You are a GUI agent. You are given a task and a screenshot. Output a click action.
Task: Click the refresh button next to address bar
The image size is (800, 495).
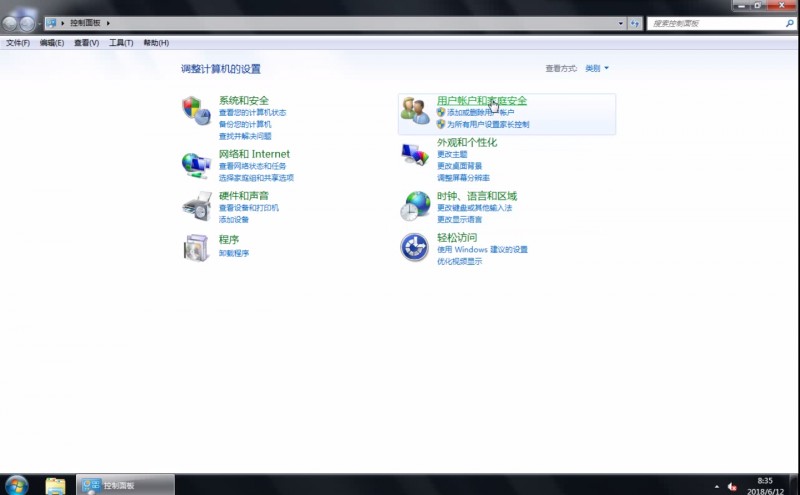tap(635, 23)
